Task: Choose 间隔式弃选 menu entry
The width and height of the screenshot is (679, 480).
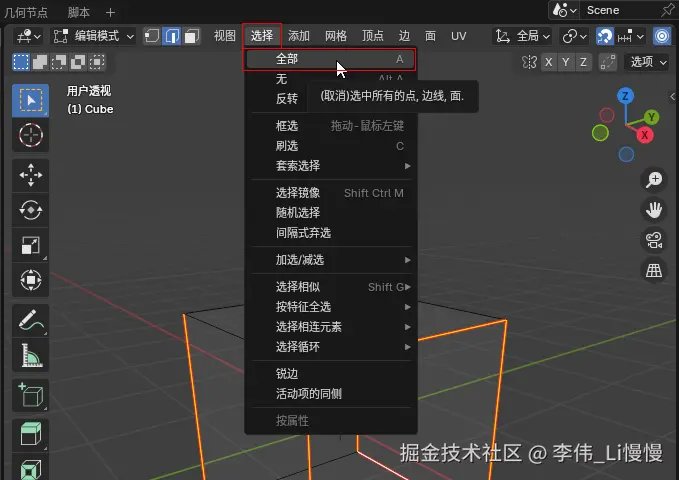Action: 331,233
